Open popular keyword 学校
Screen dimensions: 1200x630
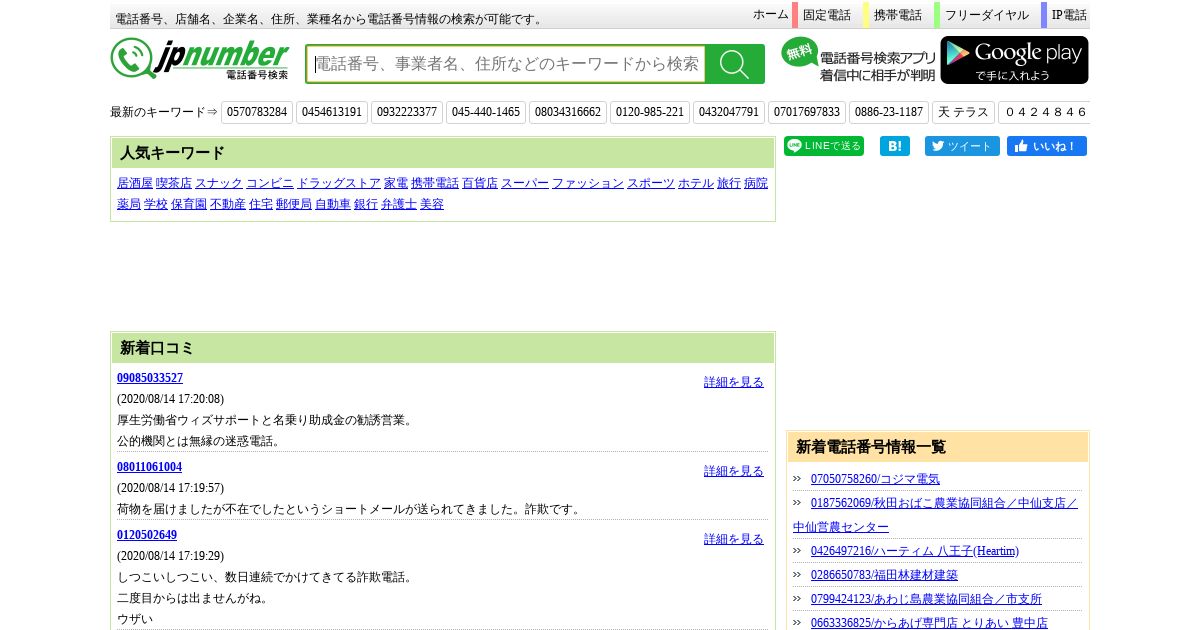[x=156, y=204]
